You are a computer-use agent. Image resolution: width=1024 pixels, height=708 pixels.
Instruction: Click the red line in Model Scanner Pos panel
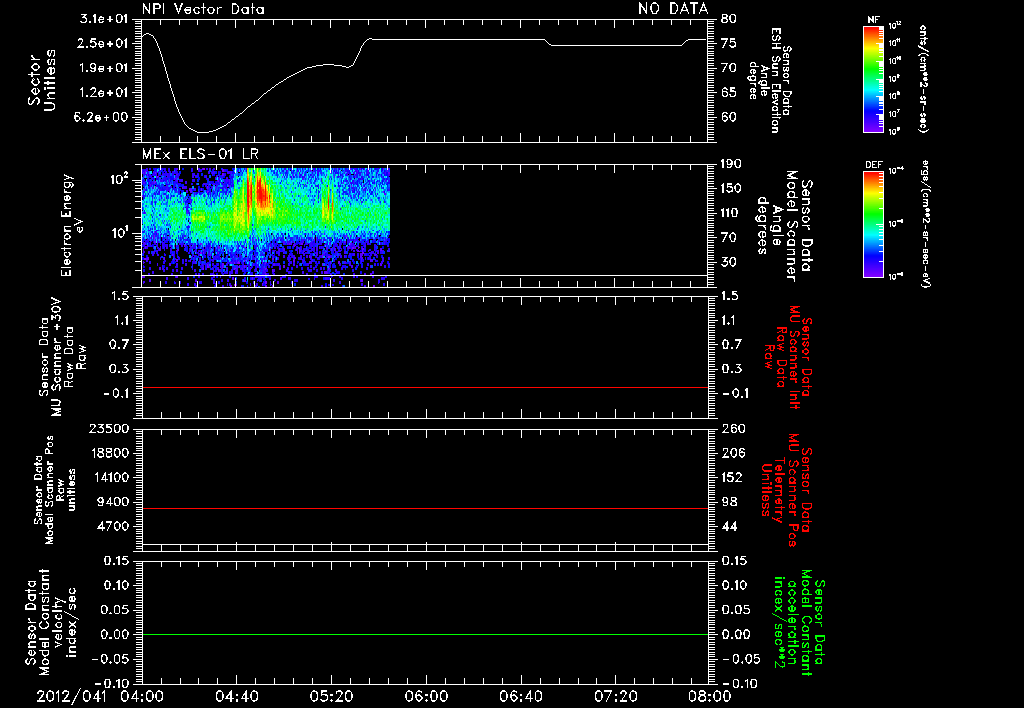[424, 508]
